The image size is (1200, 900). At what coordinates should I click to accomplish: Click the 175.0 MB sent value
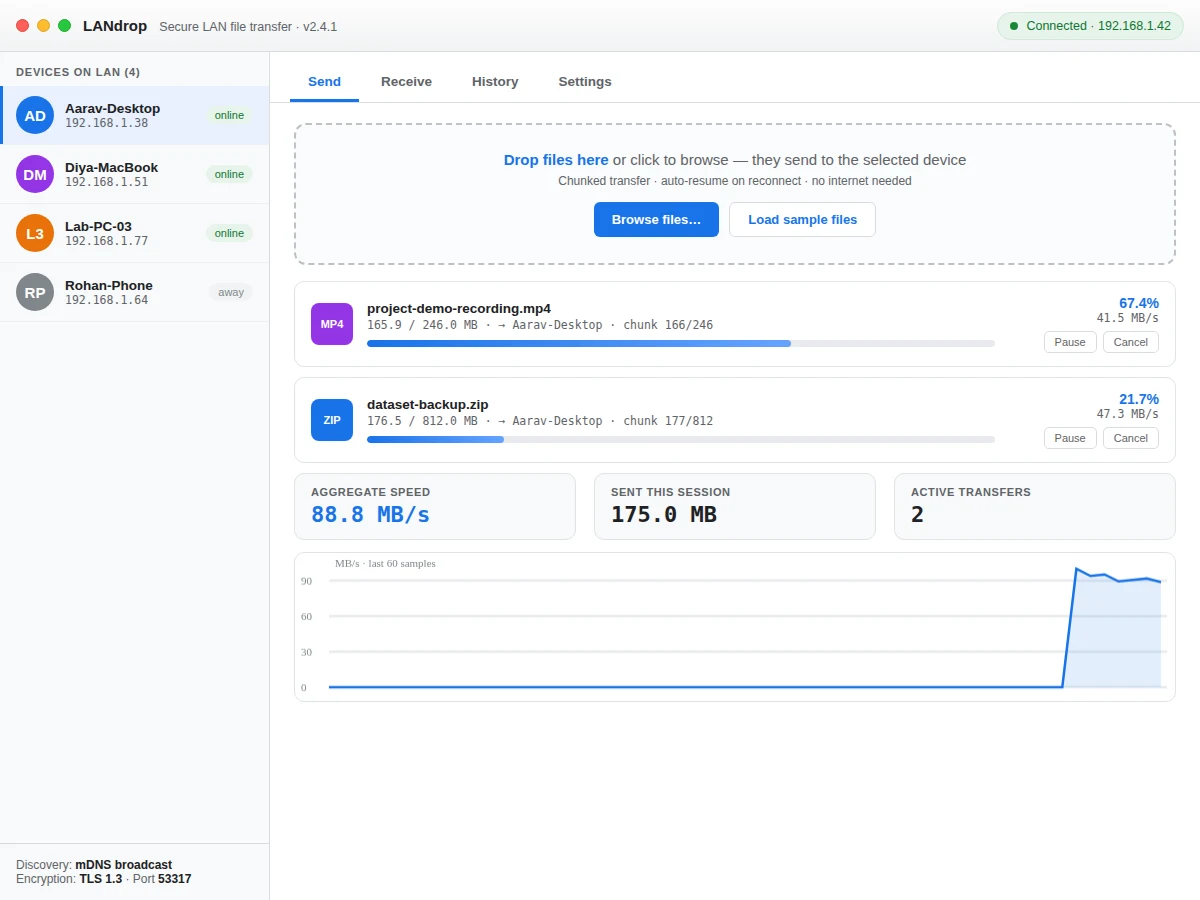point(664,515)
